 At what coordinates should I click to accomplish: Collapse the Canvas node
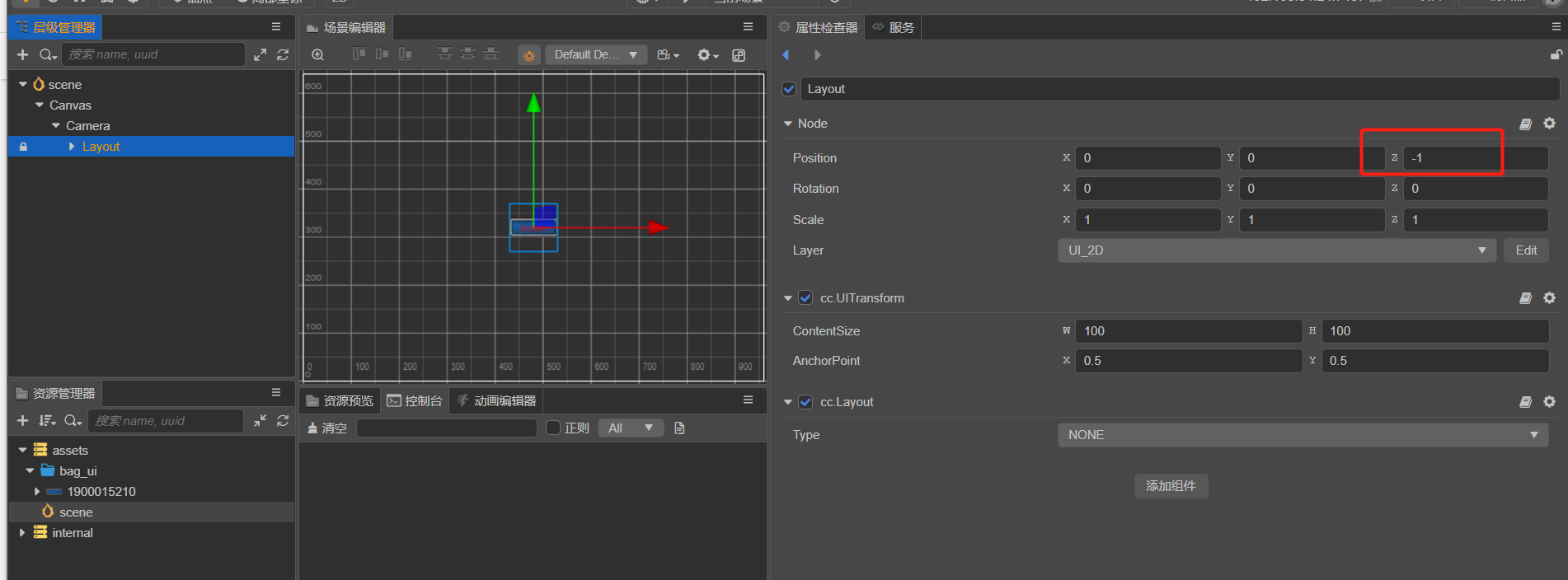point(40,105)
